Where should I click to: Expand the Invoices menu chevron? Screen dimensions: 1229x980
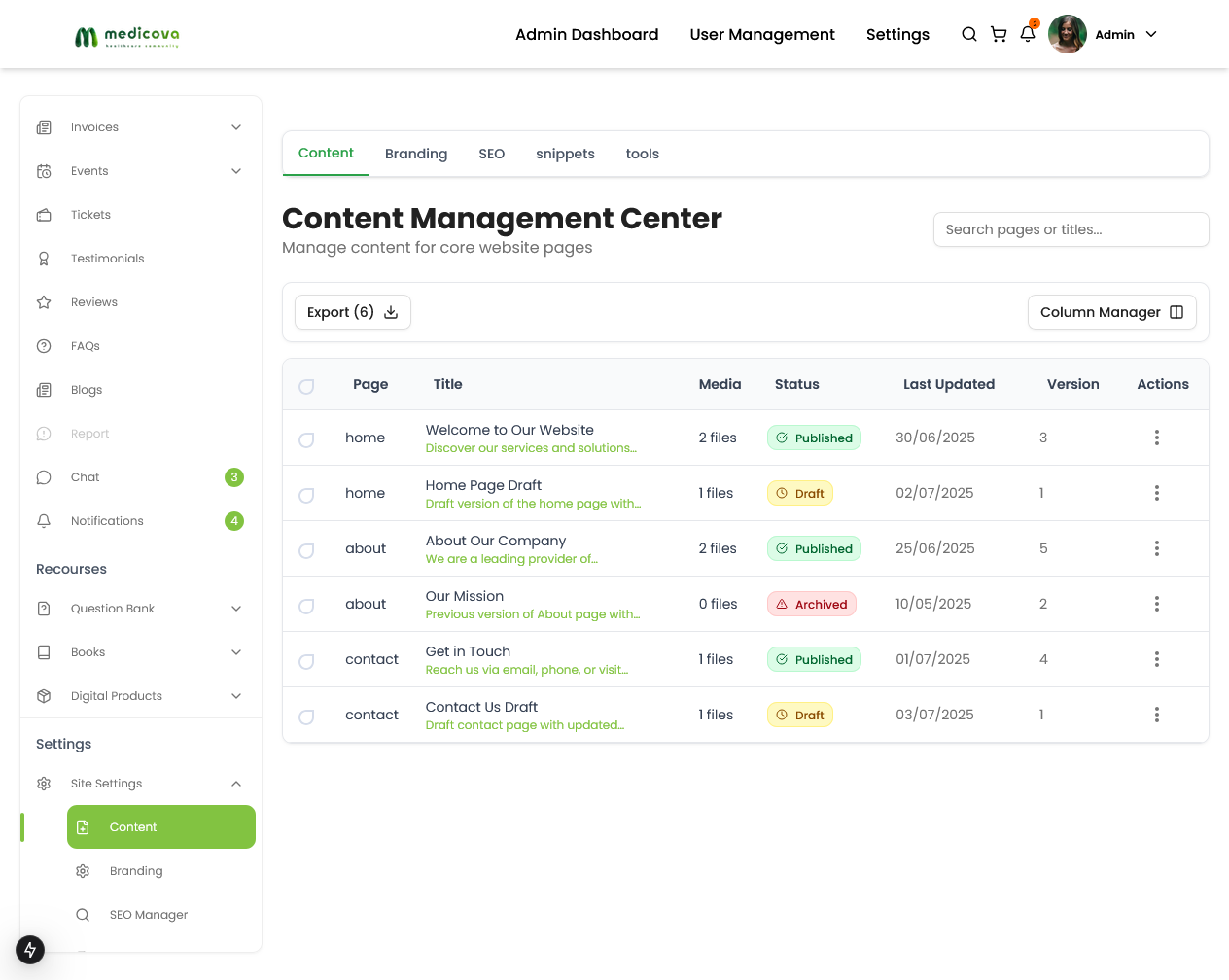pos(236,127)
